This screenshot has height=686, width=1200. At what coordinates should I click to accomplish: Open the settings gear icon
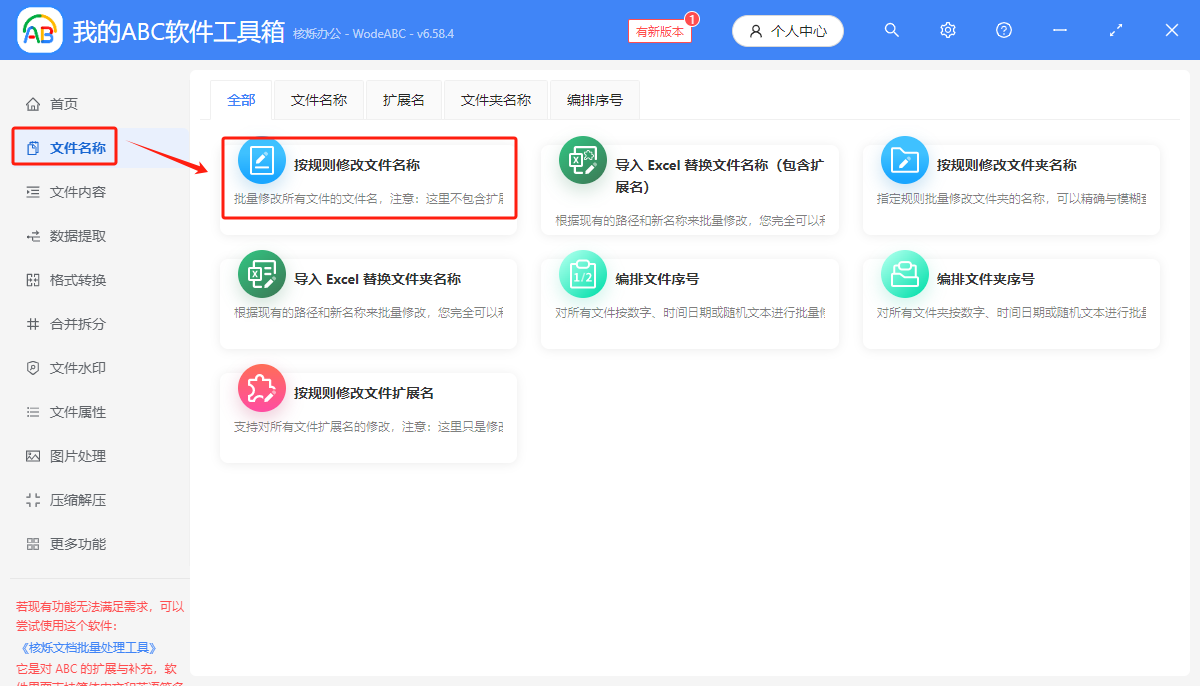947,30
